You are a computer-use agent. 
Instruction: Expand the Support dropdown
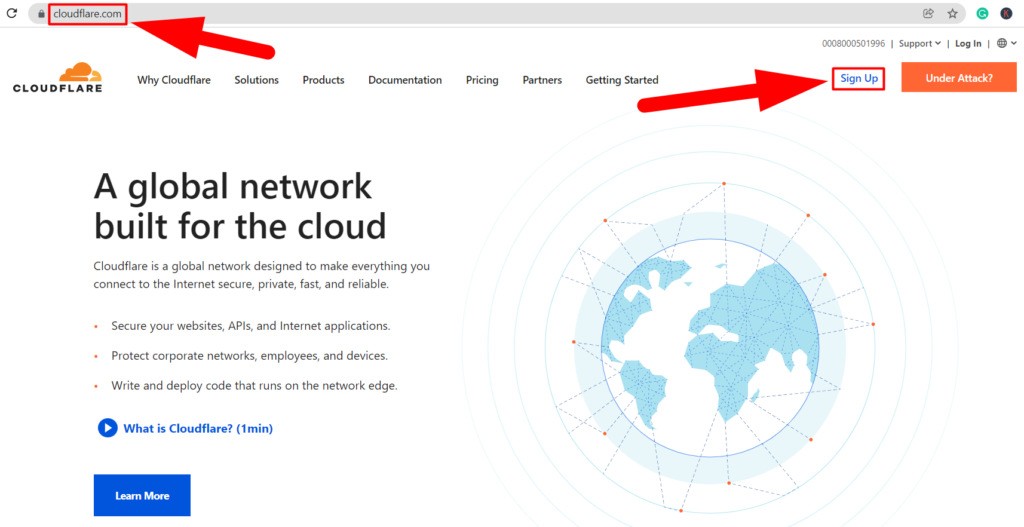click(920, 44)
